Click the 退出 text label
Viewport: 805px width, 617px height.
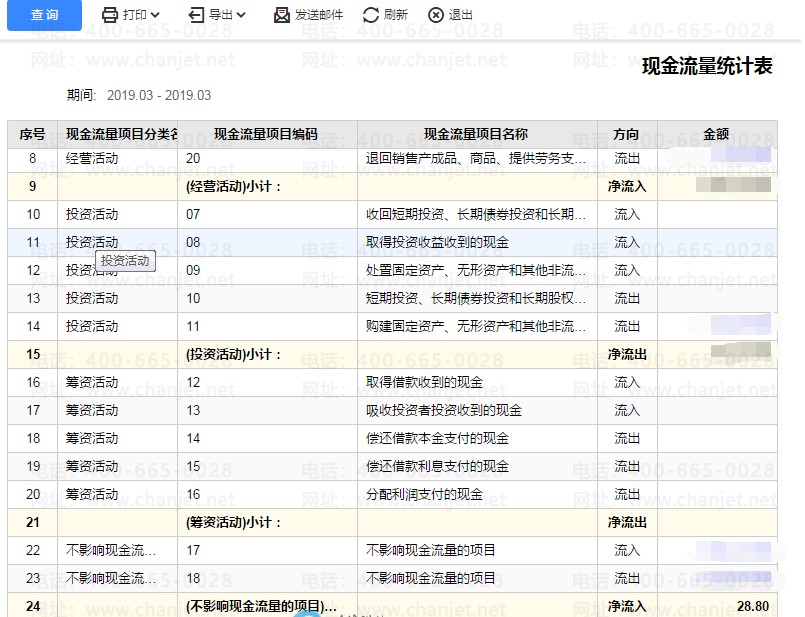461,15
